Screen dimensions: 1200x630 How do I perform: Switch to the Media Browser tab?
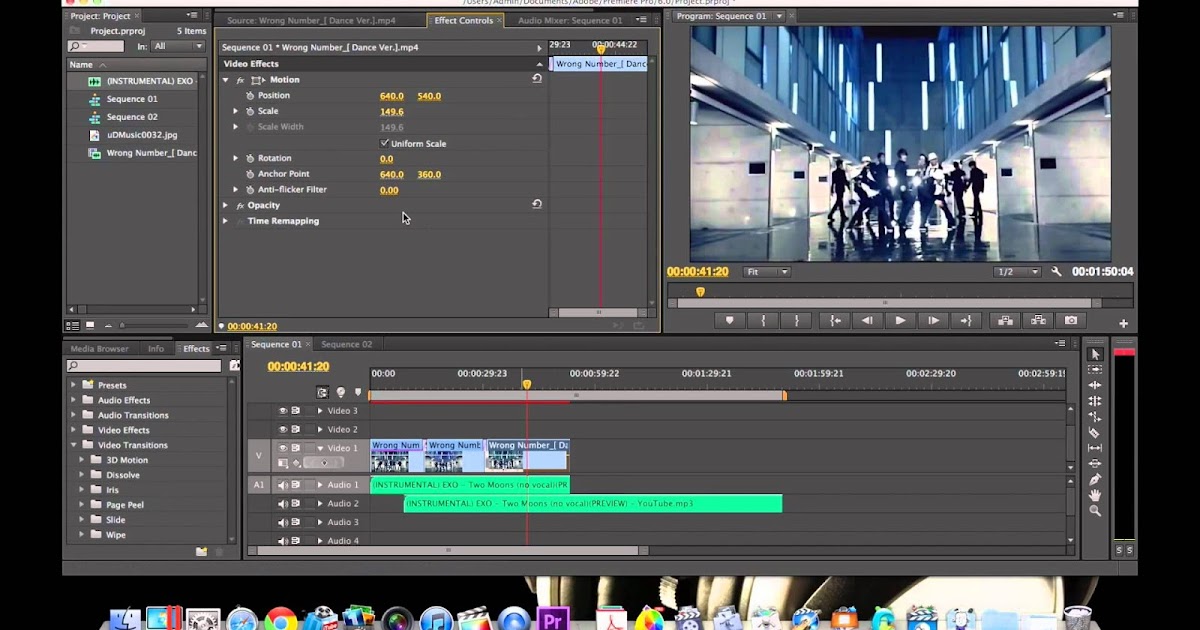click(x=99, y=348)
